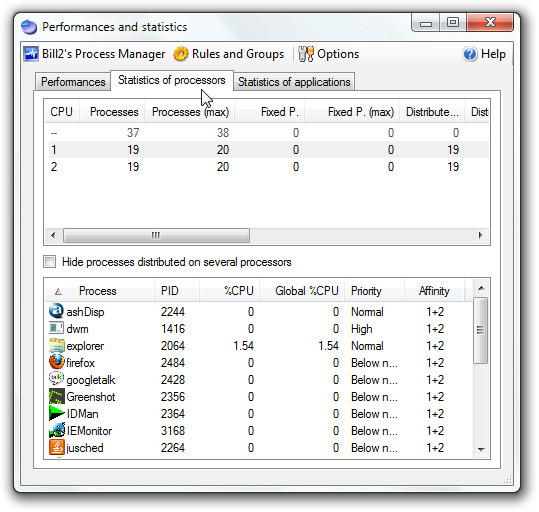The height and width of the screenshot is (512, 539).
Task: Click process list scroll up arrow
Action: 481,288
